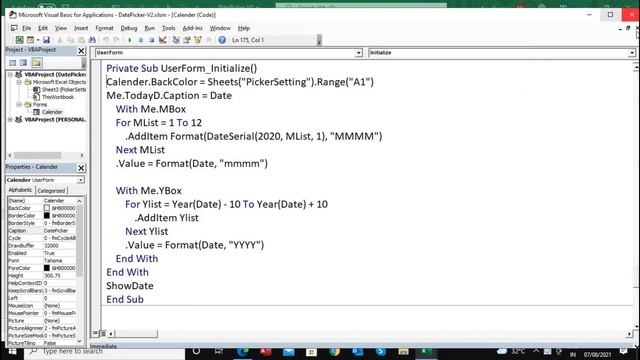This screenshot has width=640, height=360.
Task: Open the UserForm object dropdown
Action: pos(358,53)
